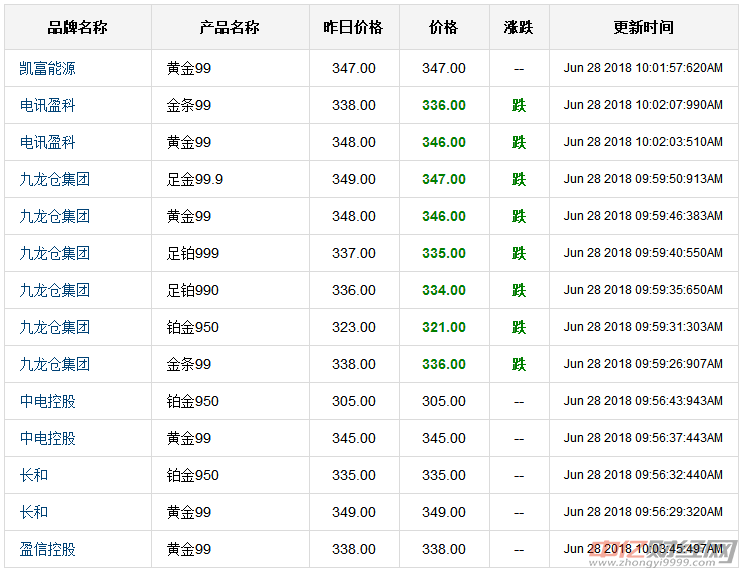Click the 产品名称 column header
The width and height of the screenshot is (743, 573).
click(230, 27)
